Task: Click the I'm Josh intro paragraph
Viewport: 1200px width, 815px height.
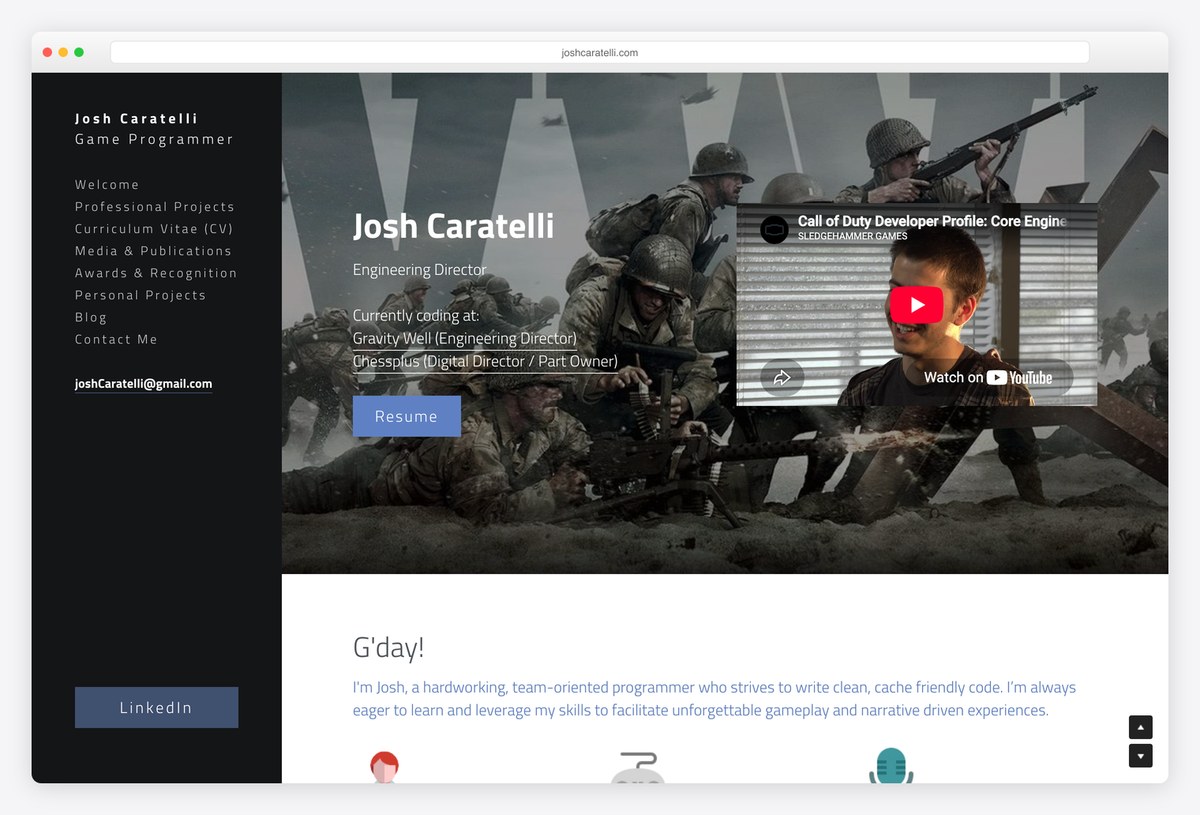Action: [714, 699]
